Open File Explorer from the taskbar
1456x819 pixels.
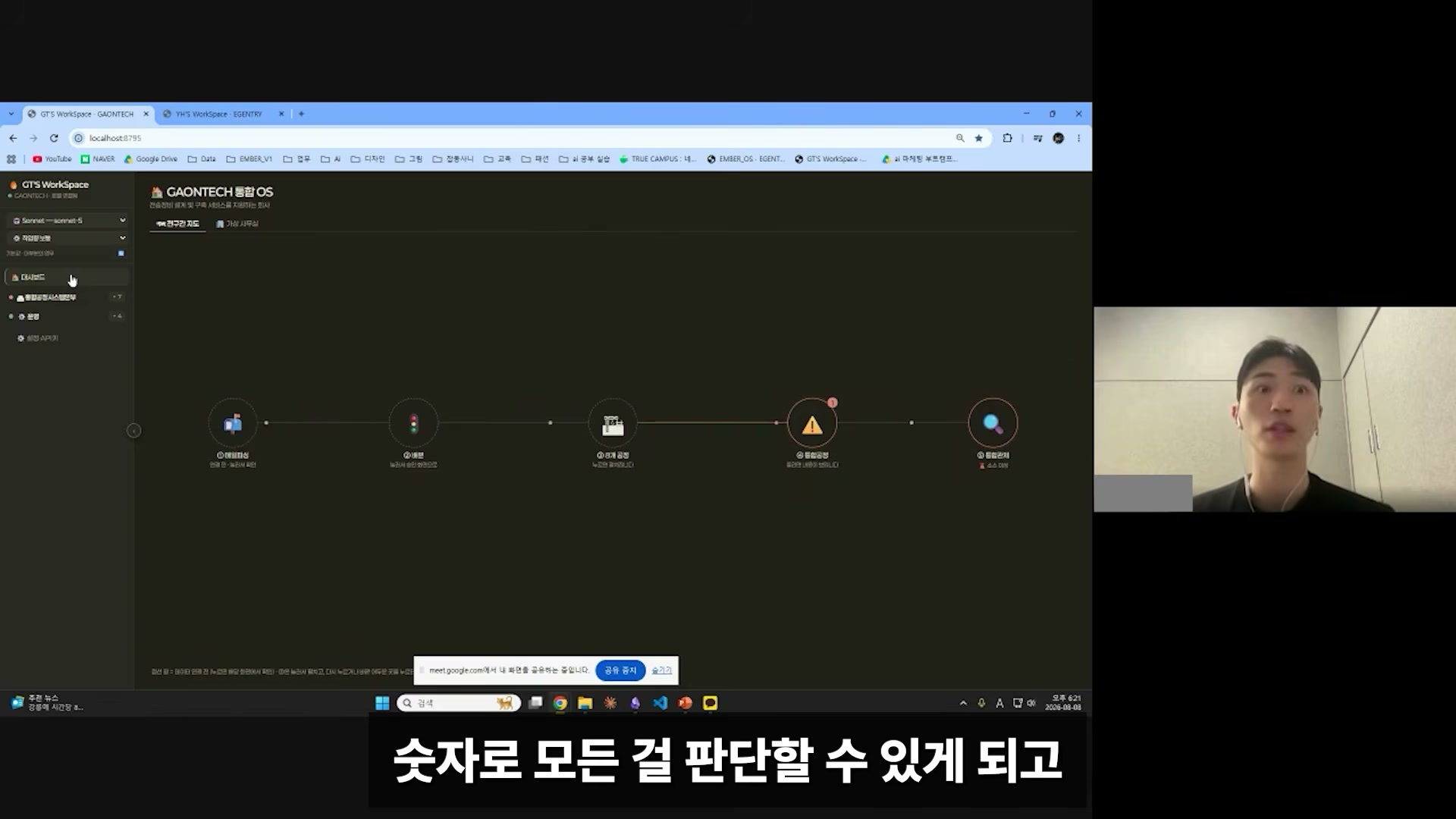coord(585,703)
